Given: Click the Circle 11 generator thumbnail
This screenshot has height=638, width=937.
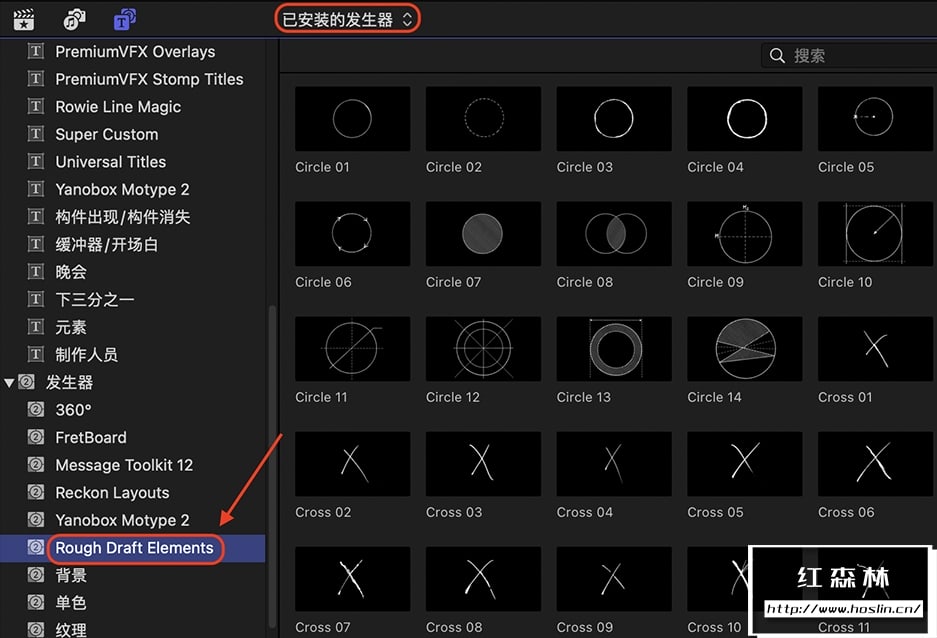Looking at the screenshot, I should [x=352, y=349].
